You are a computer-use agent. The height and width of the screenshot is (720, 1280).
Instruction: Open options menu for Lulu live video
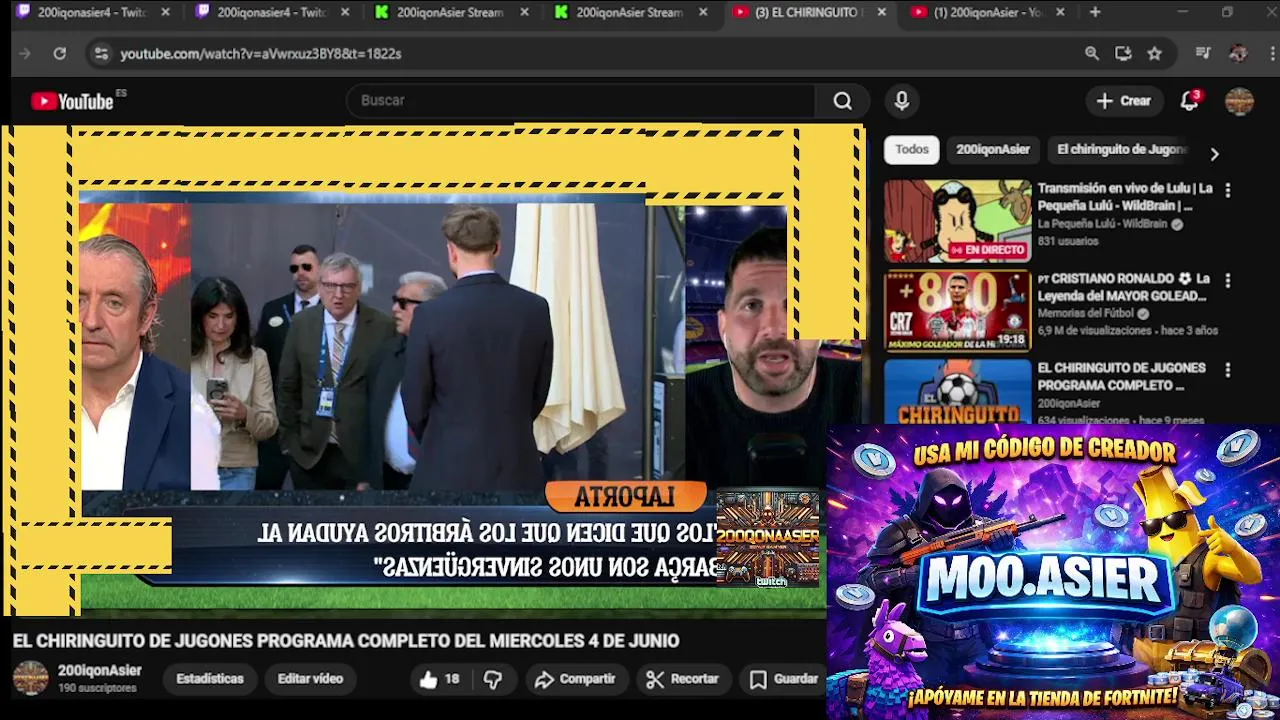point(1228,190)
